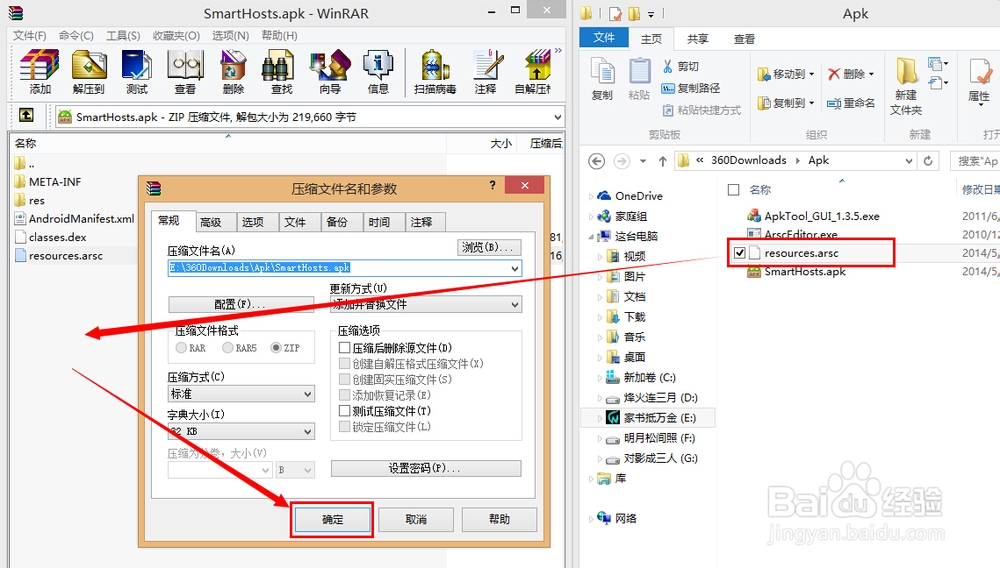
Task: Click the 配置(F)... profiles button
Action: [240, 305]
